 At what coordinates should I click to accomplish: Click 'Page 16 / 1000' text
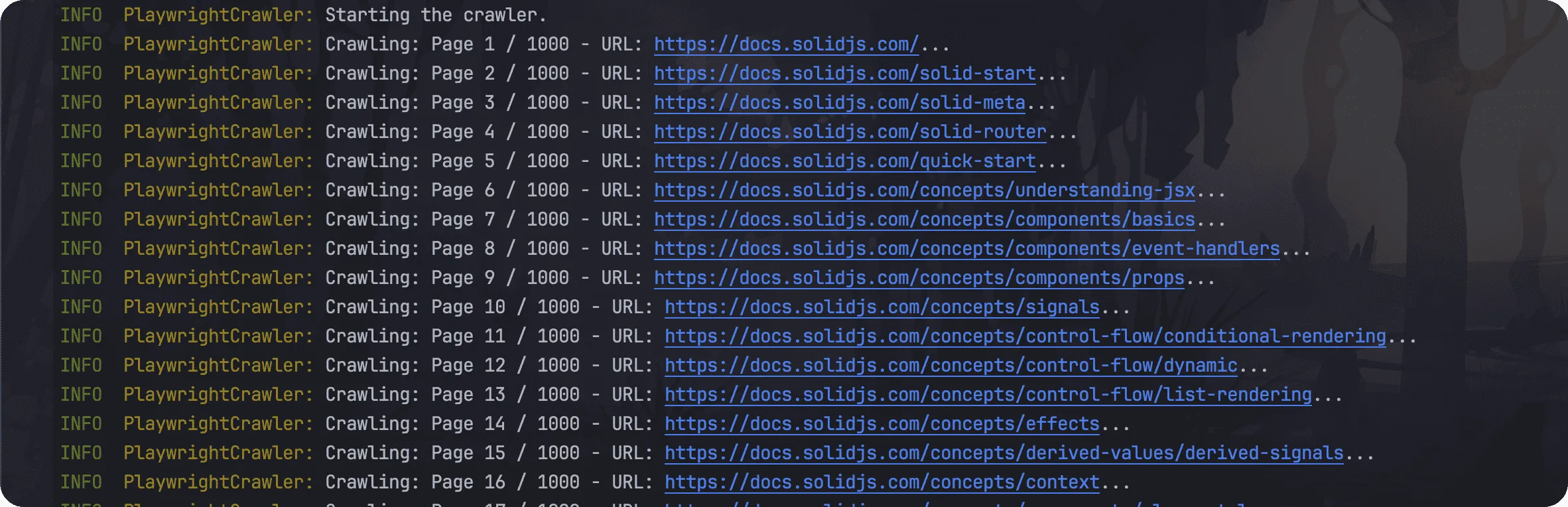click(x=505, y=482)
